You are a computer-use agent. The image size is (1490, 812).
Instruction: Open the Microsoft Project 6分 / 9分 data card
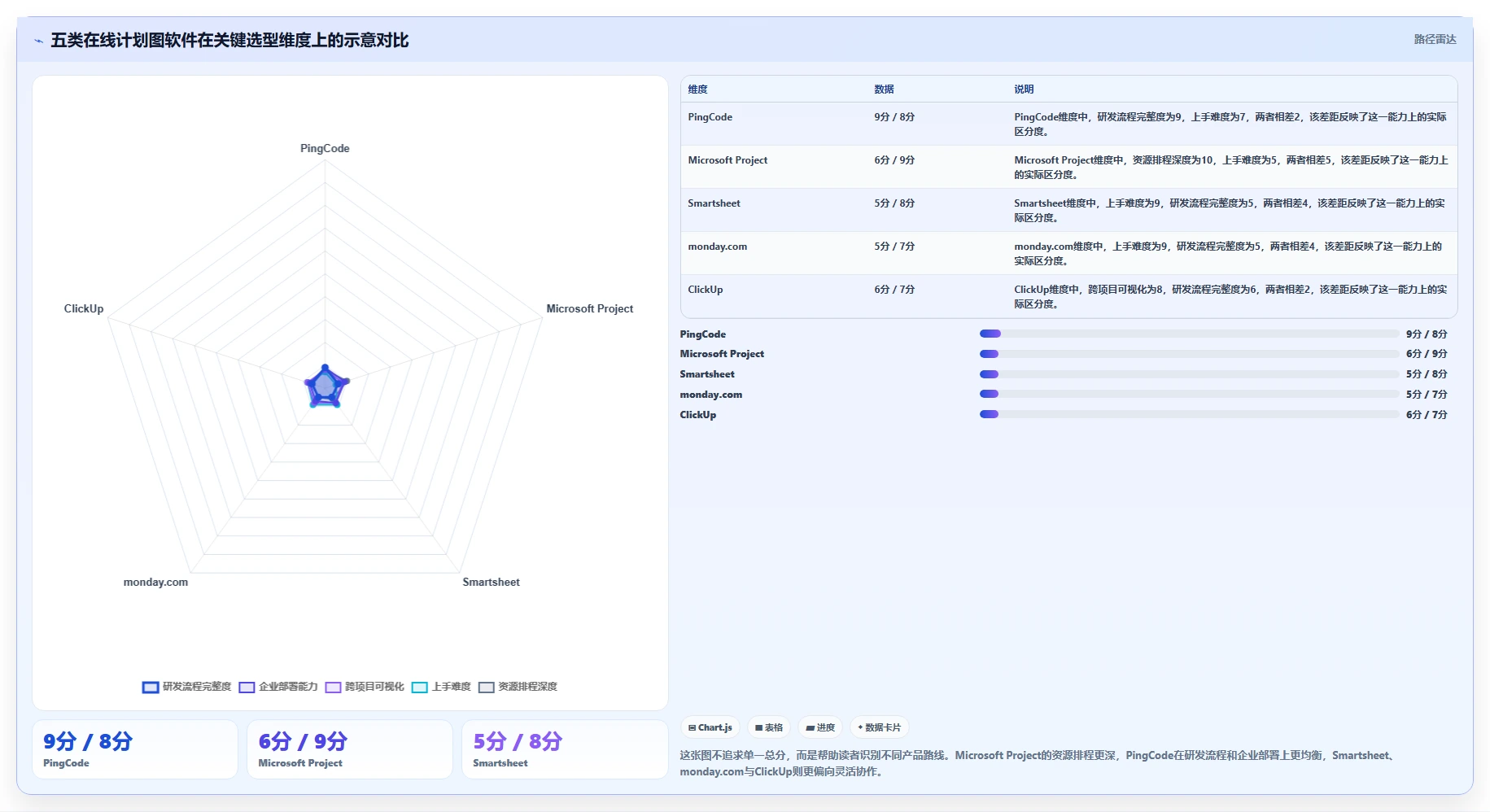pyautogui.click(x=350, y=749)
